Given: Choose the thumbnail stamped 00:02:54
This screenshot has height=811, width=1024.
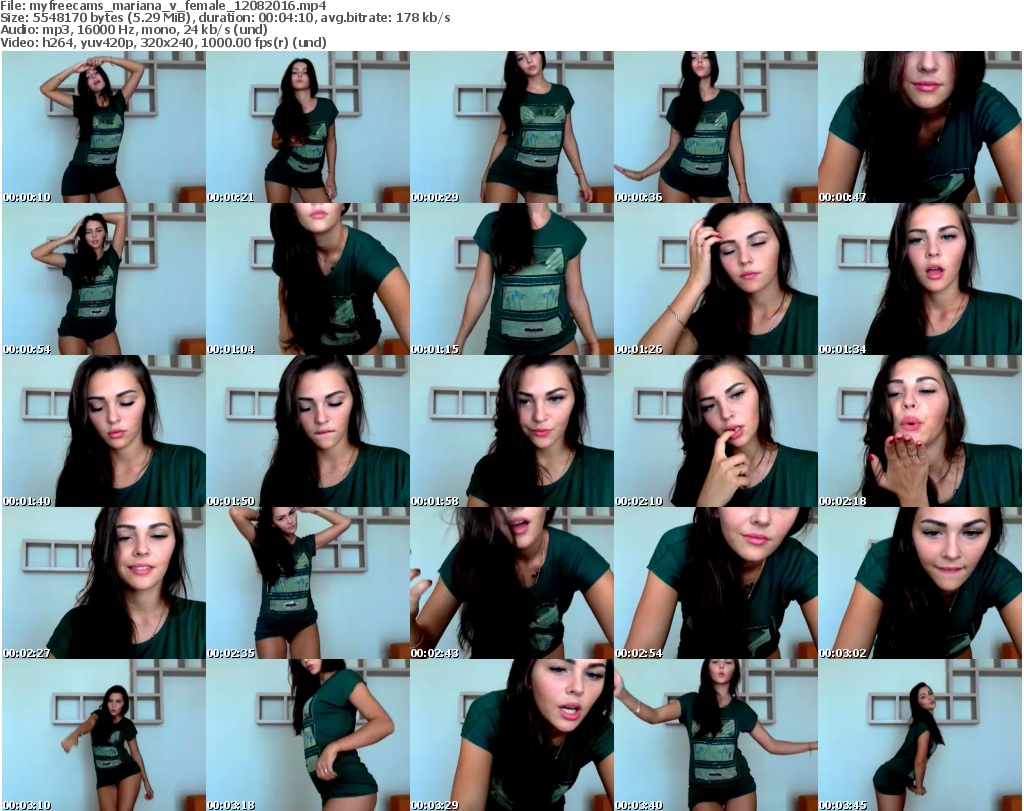Looking at the screenshot, I should pyautogui.click(x=716, y=583).
